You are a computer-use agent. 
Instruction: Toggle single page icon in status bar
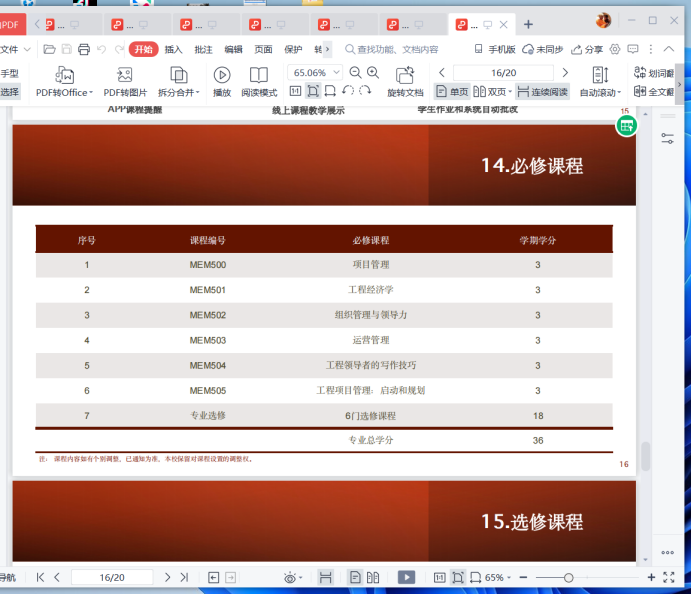pos(355,577)
